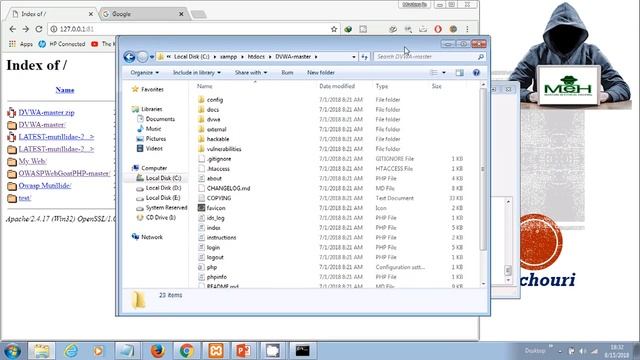Open the Apps bookmark shortcut

pyautogui.click(x=21, y=44)
